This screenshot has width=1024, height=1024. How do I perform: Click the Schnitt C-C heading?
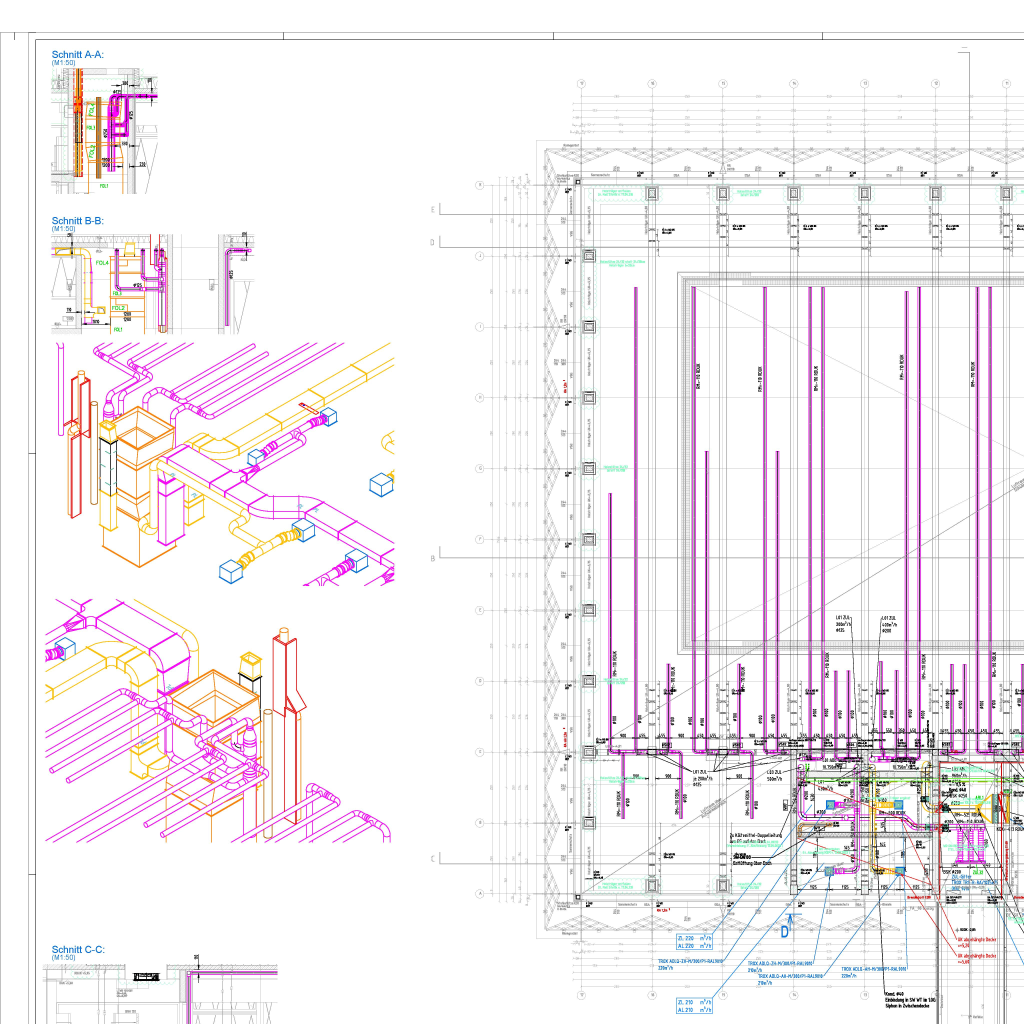click(x=78, y=949)
